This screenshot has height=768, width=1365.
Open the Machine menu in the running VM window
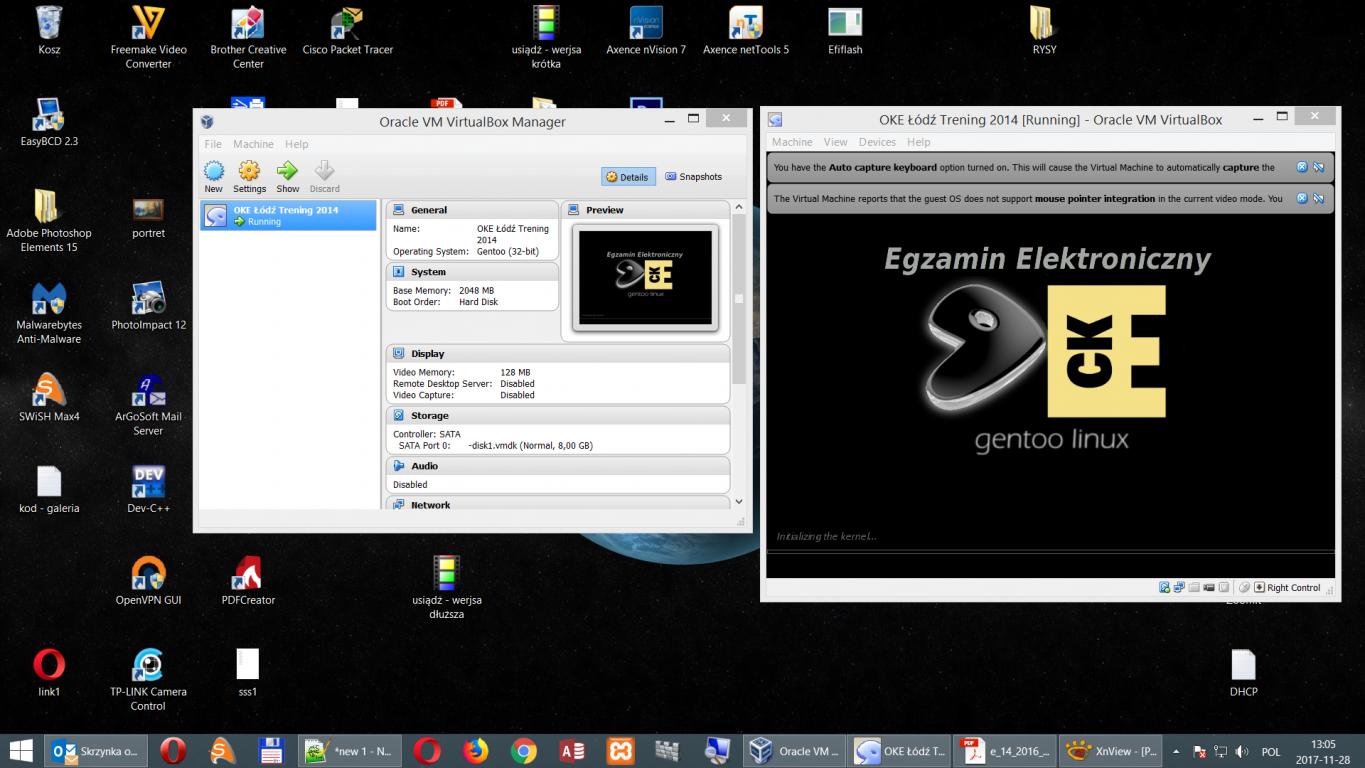[792, 142]
